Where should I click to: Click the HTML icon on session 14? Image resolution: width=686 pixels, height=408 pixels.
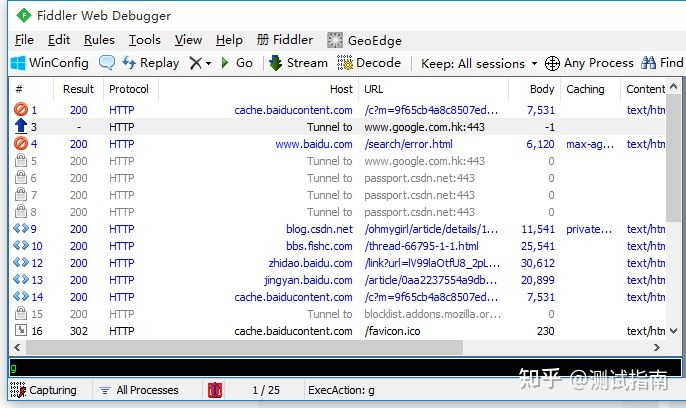[x=21, y=296]
